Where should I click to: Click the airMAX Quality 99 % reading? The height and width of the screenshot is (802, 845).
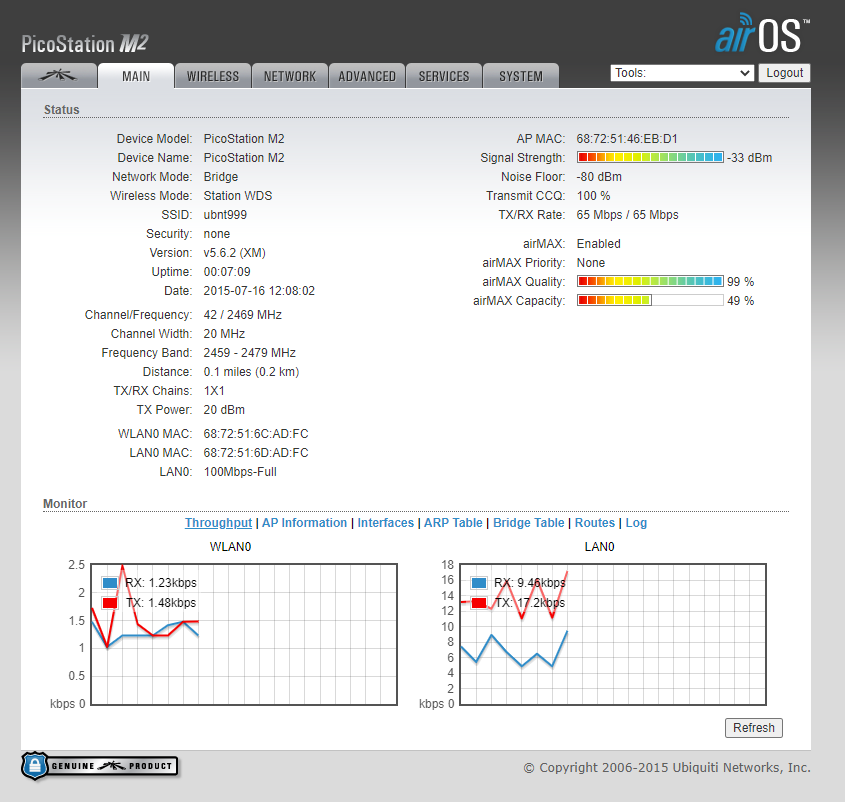pyautogui.click(x=740, y=282)
